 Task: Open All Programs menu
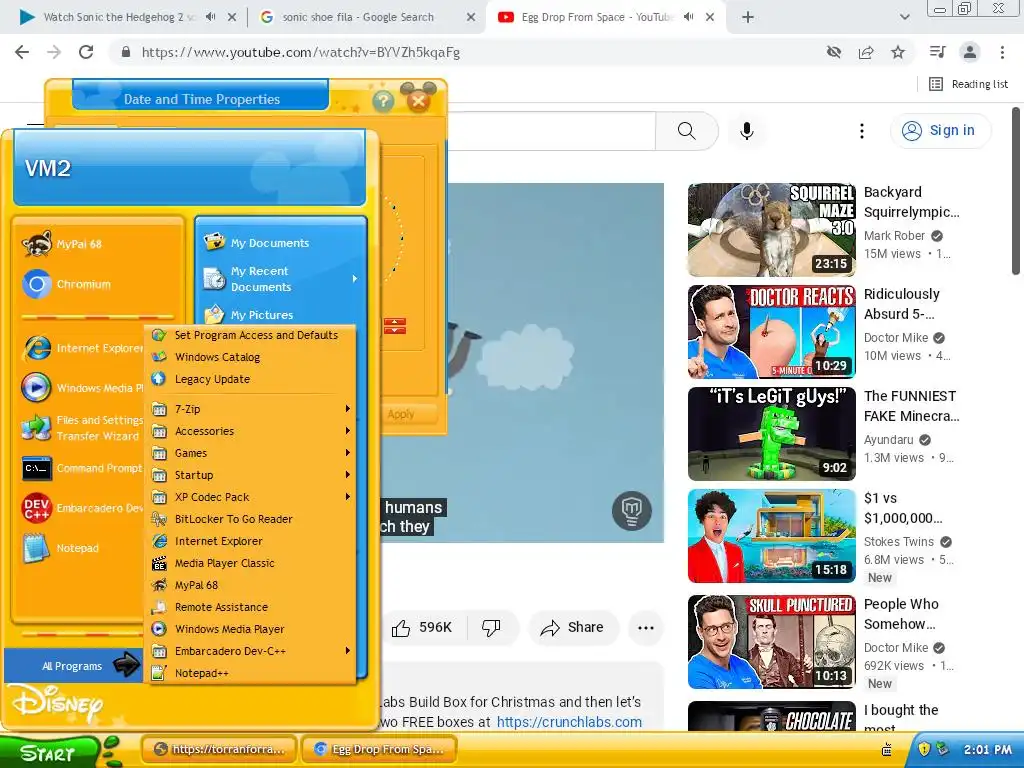[x=73, y=666]
